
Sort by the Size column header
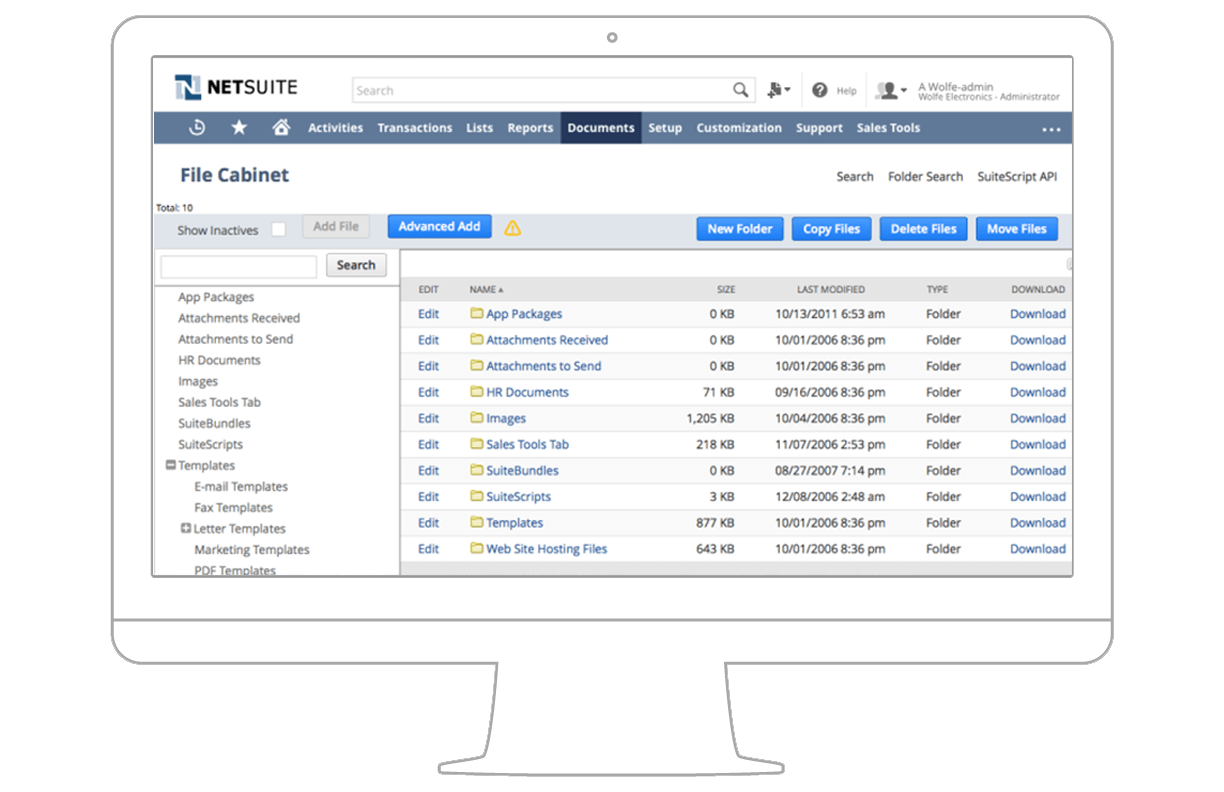[726, 290]
